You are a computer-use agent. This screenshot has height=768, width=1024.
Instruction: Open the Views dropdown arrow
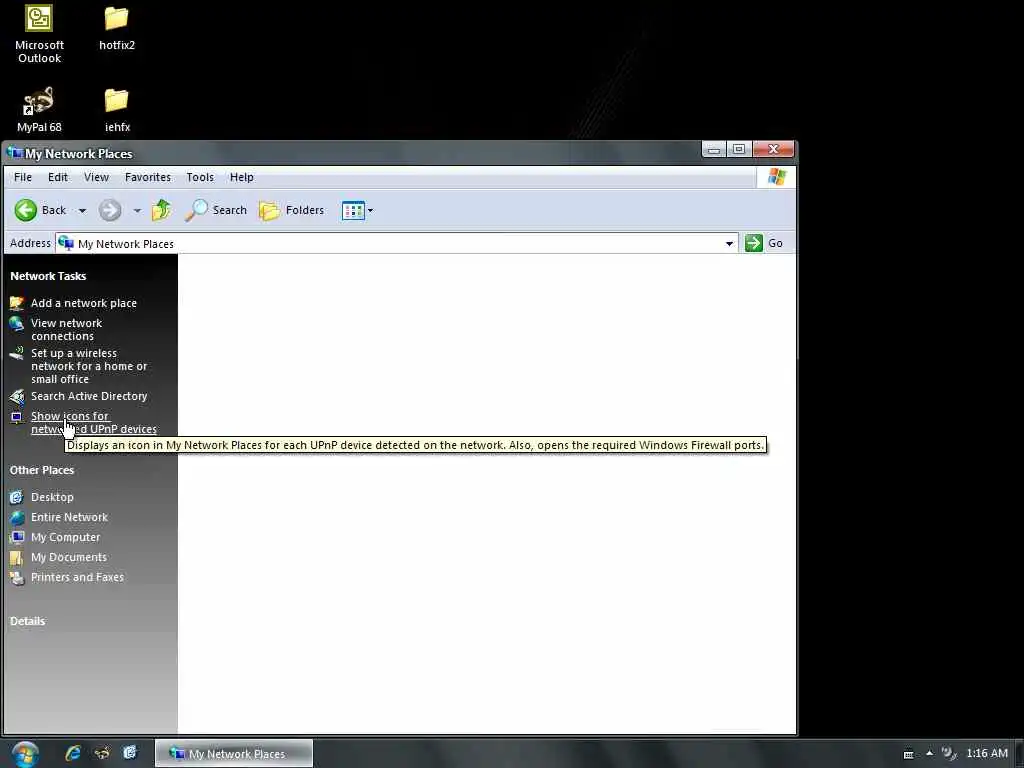pos(370,210)
